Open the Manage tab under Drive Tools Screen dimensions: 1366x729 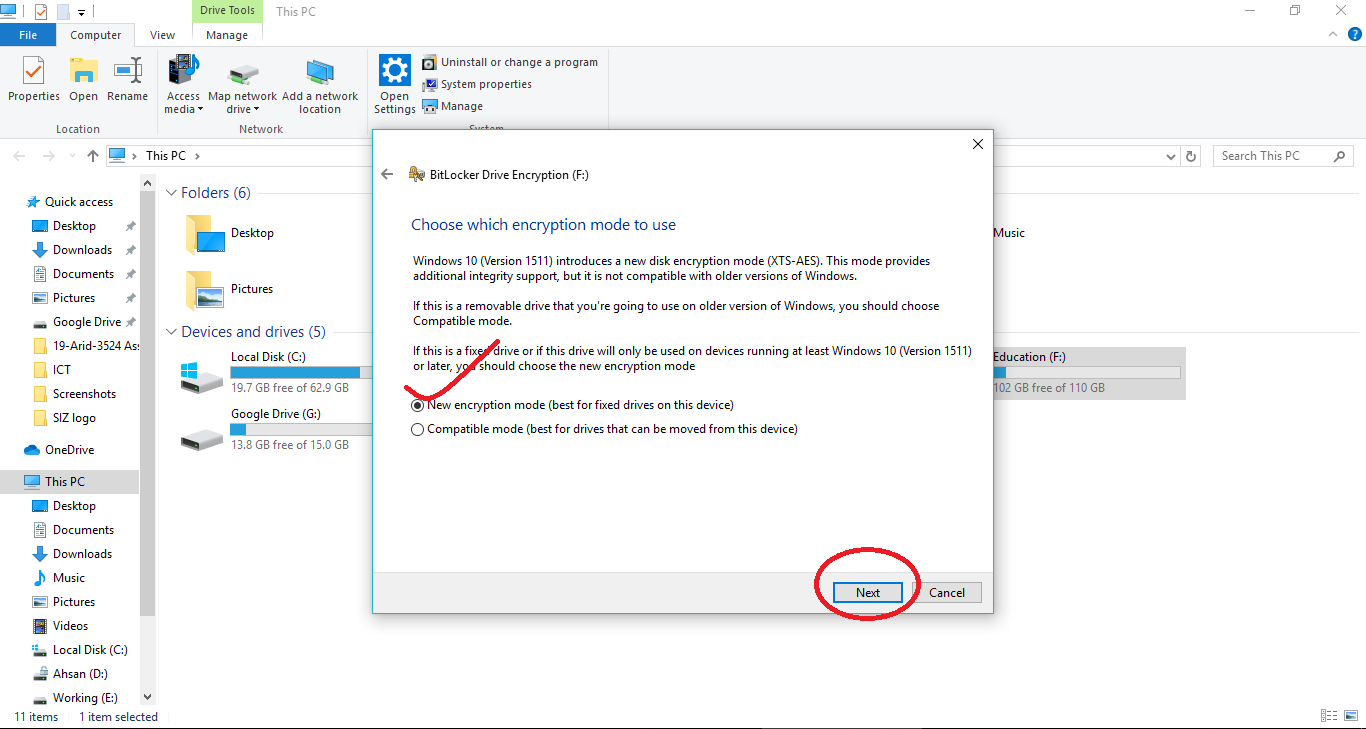coord(227,35)
